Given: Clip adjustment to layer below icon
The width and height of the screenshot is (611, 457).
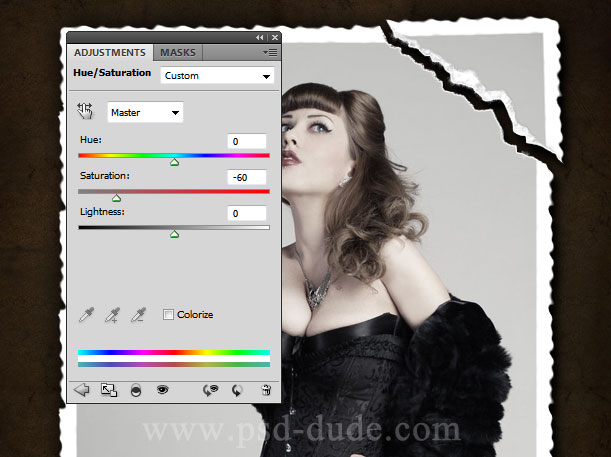Looking at the screenshot, I should click(136, 390).
